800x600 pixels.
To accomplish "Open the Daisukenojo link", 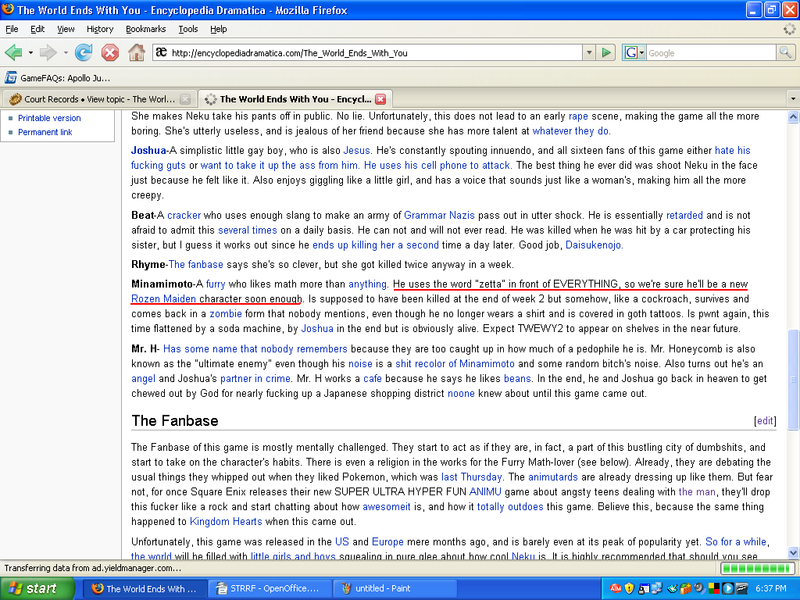I will click(593, 245).
